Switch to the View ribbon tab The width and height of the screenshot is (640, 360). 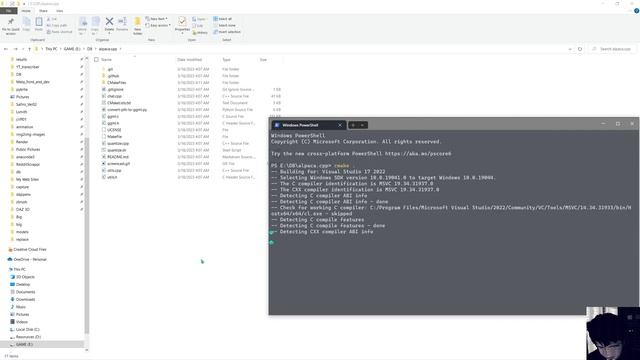pyautogui.click(x=60, y=11)
